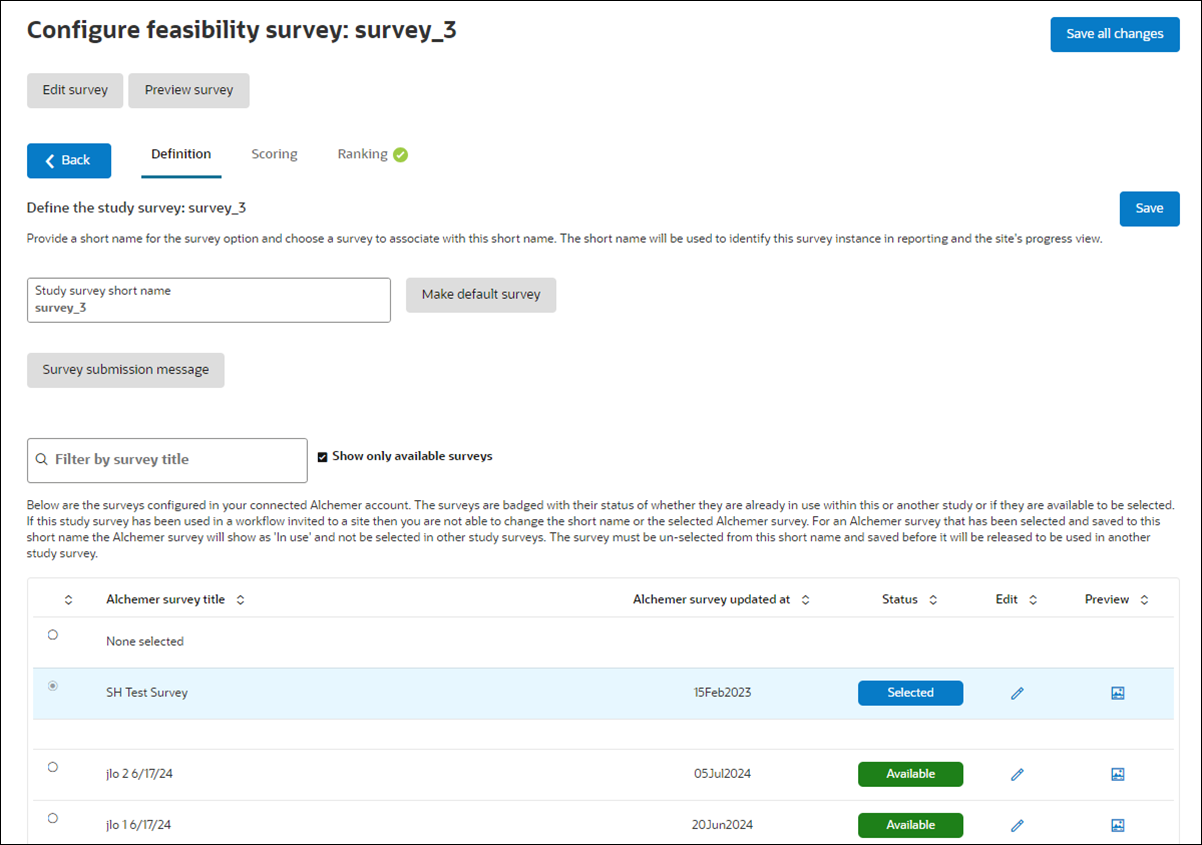1202x845 pixels.
Task: Switch to the Ranking tab
Action: pyautogui.click(x=362, y=154)
